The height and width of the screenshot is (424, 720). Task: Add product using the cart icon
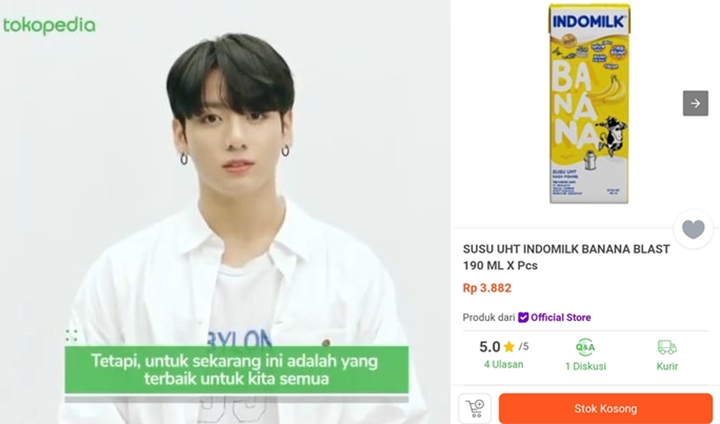click(x=475, y=408)
